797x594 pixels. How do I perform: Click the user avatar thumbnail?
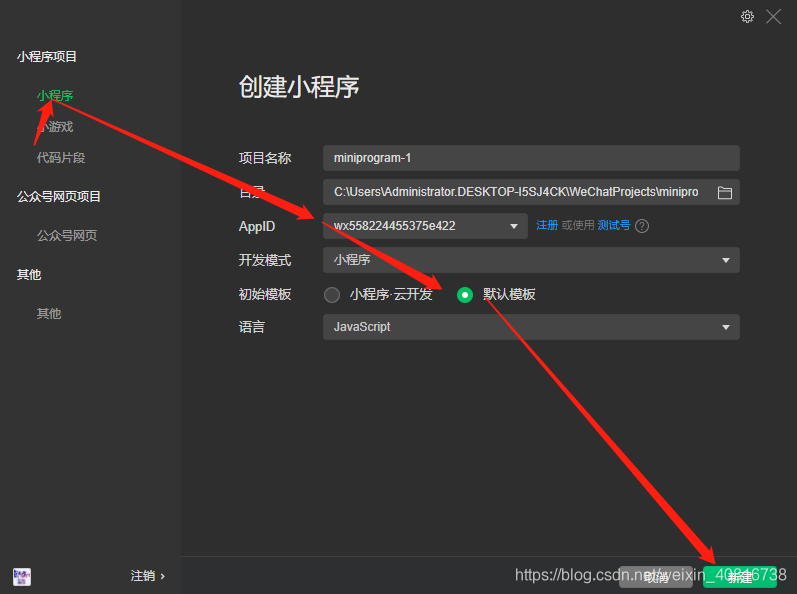[22, 577]
